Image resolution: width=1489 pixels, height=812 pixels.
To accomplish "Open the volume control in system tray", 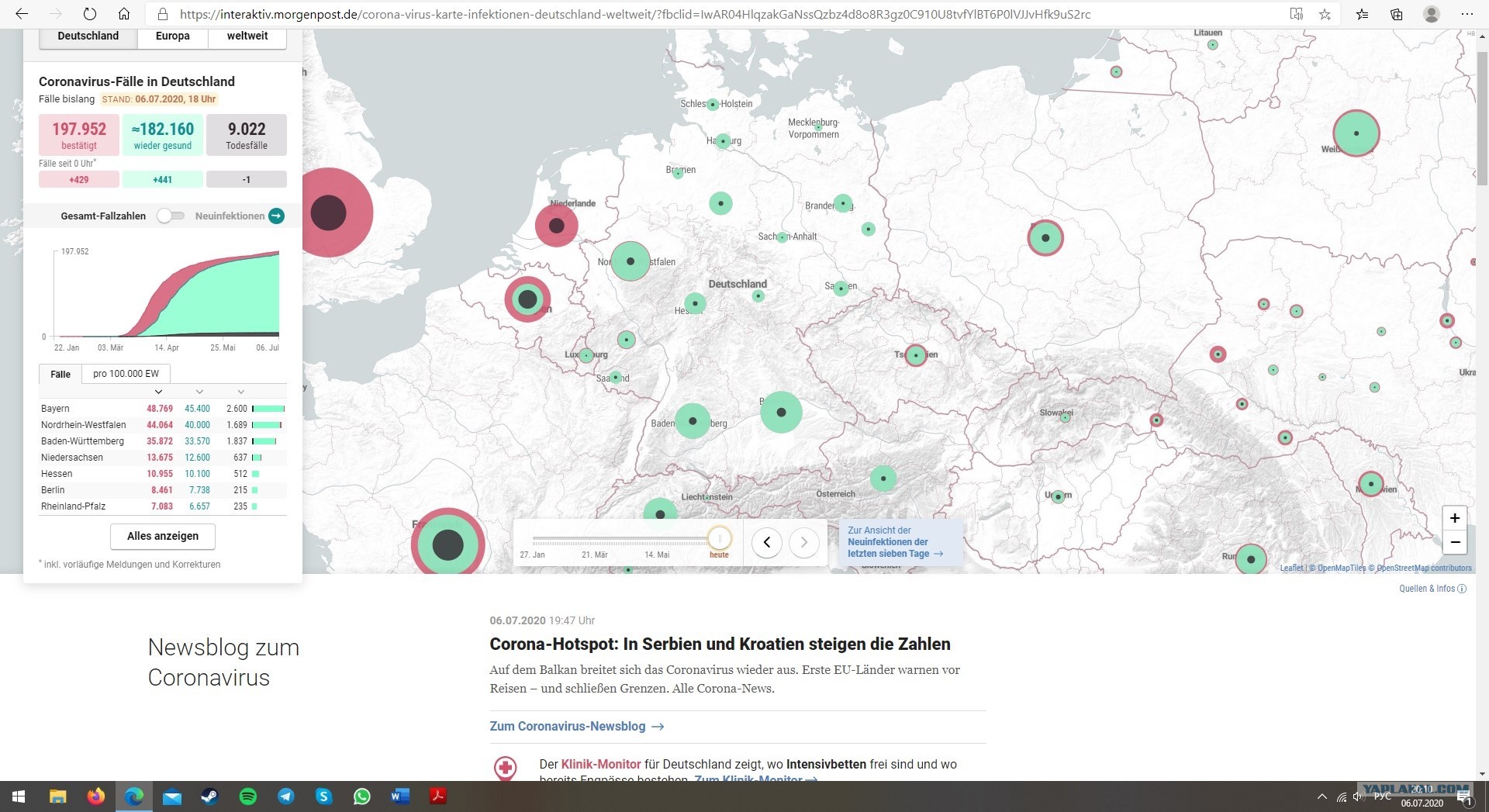I will pos(1358,796).
